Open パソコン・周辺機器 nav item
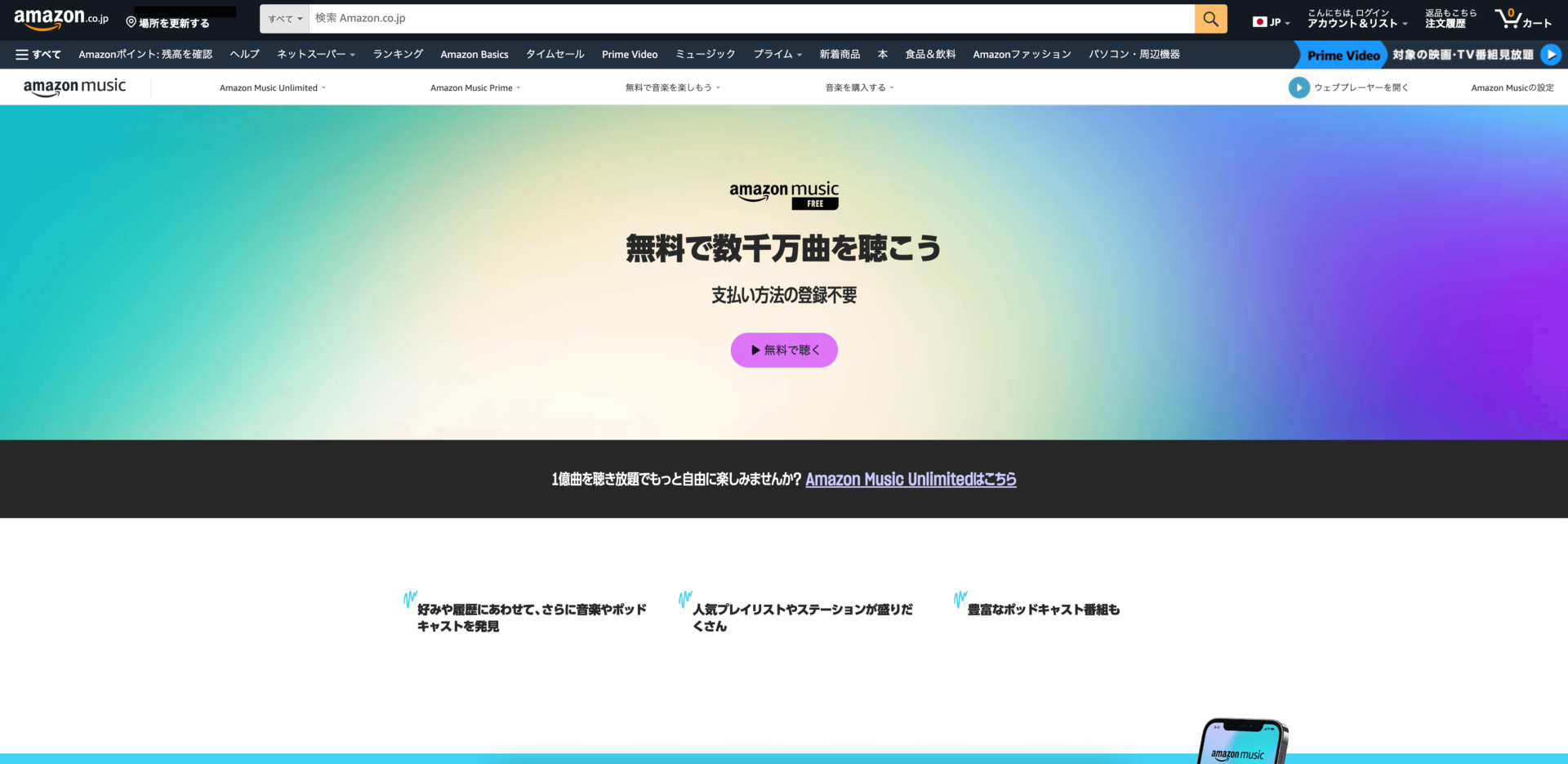Image resolution: width=1568 pixels, height=764 pixels. coord(1134,55)
